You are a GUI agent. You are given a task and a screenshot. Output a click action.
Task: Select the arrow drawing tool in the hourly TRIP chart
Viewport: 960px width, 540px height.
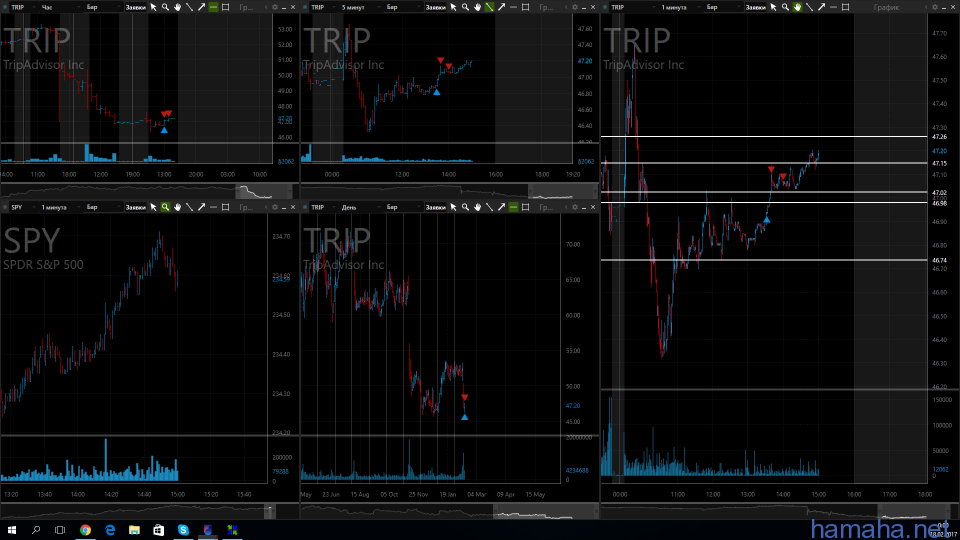pos(201,7)
